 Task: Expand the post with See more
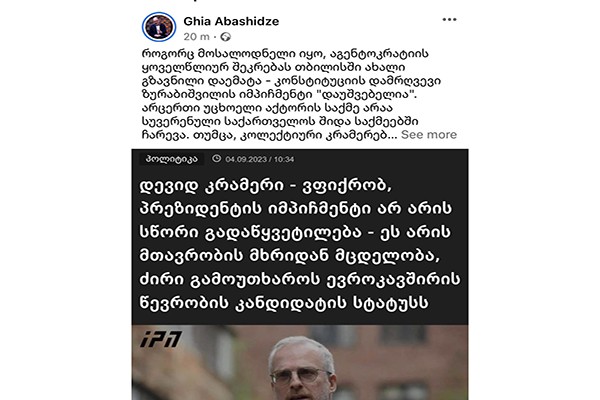point(429,134)
